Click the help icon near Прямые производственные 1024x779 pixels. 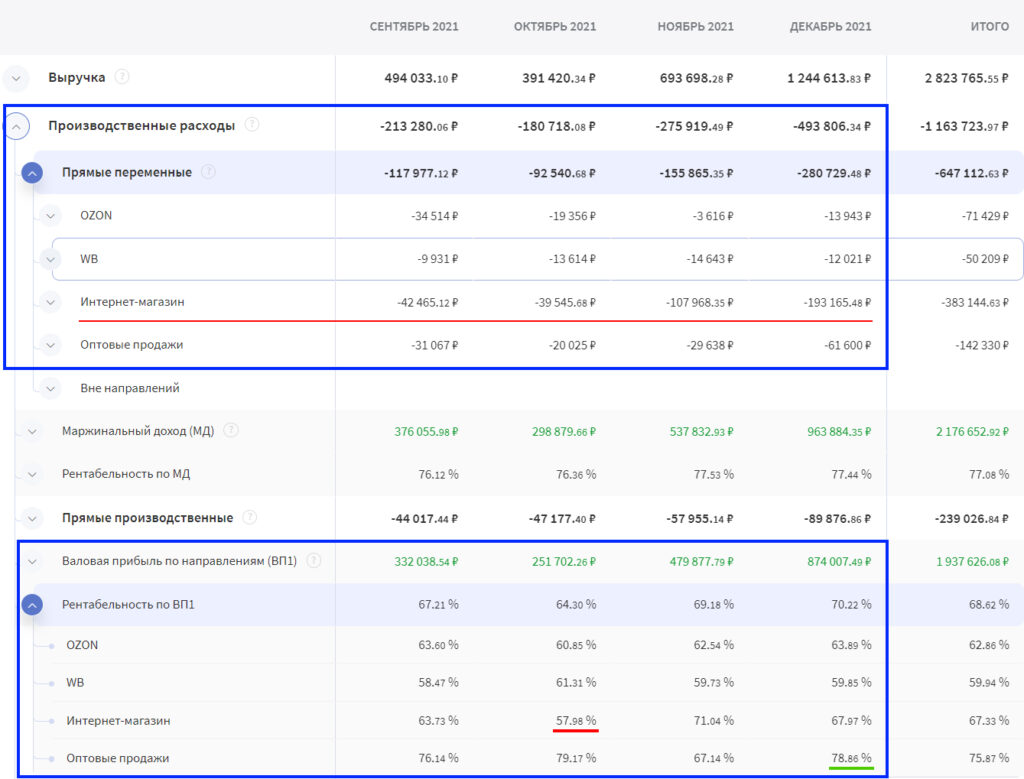tap(250, 517)
